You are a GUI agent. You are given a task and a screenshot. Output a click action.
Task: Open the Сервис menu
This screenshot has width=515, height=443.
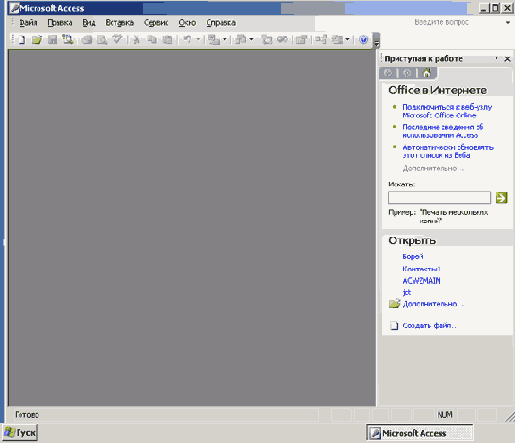pyautogui.click(x=156, y=23)
